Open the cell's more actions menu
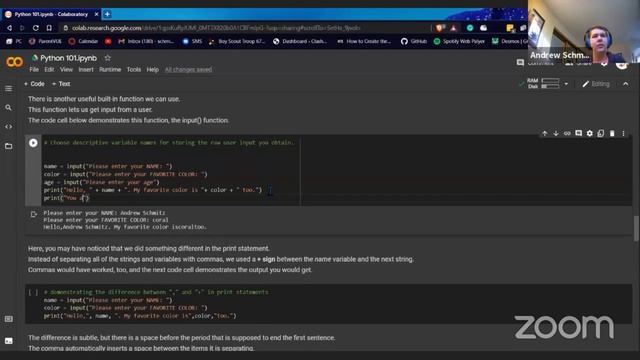 (623, 133)
